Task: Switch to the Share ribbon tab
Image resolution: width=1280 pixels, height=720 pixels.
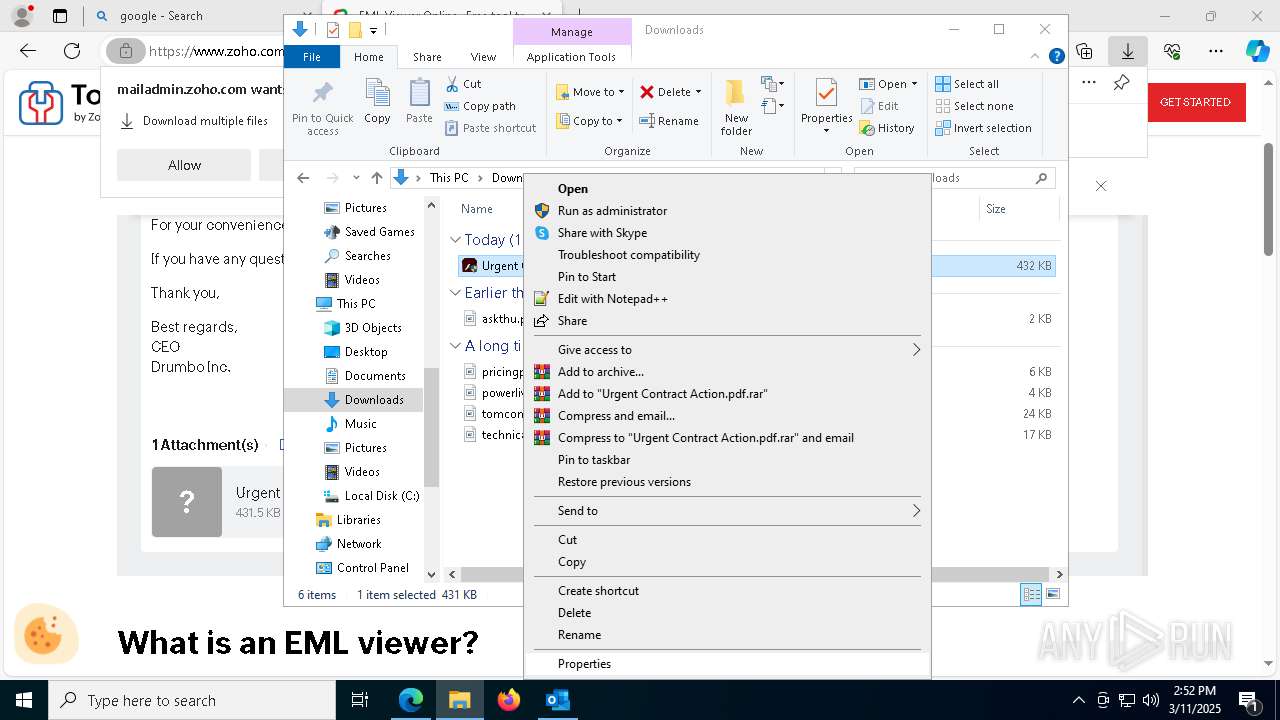Action: coord(427,57)
